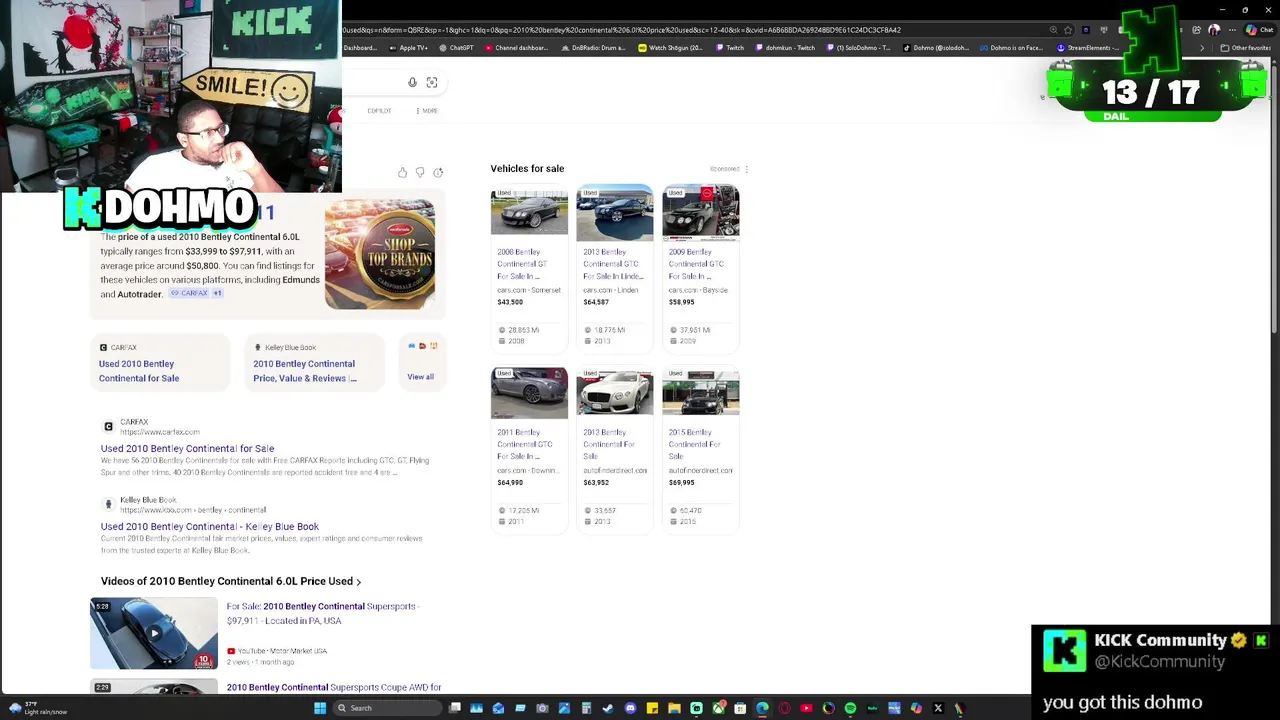Expand the +1 sources chip under answer
The width and height of the screenshot is (1280, 720).
pos(217,293)
